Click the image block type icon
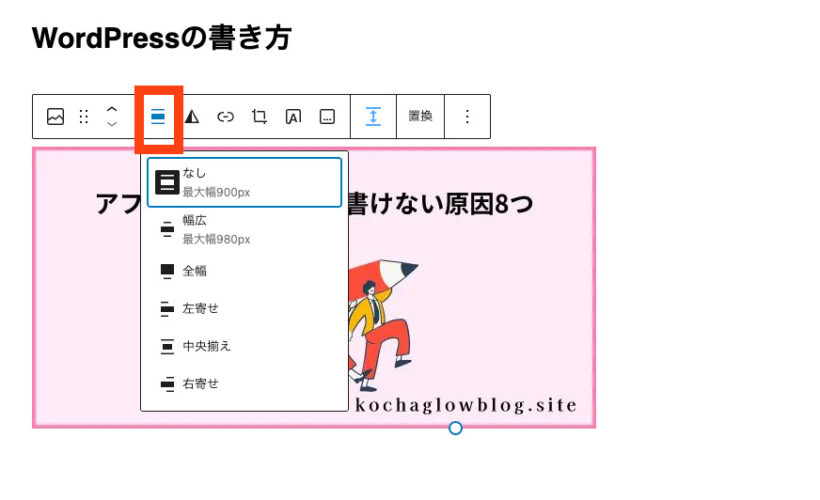Screen dimensions: 820x500 click(55, 117)
